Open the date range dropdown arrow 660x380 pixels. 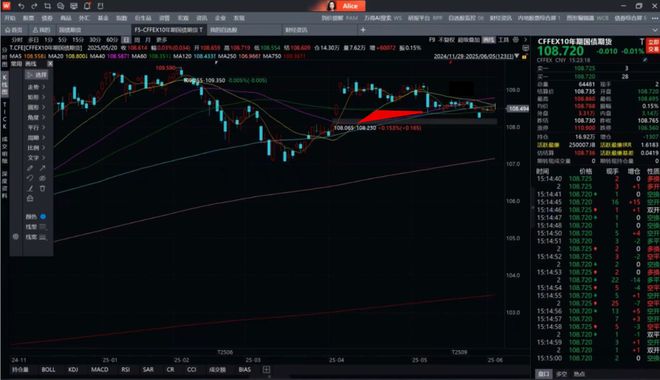click(x=516, y=56)
